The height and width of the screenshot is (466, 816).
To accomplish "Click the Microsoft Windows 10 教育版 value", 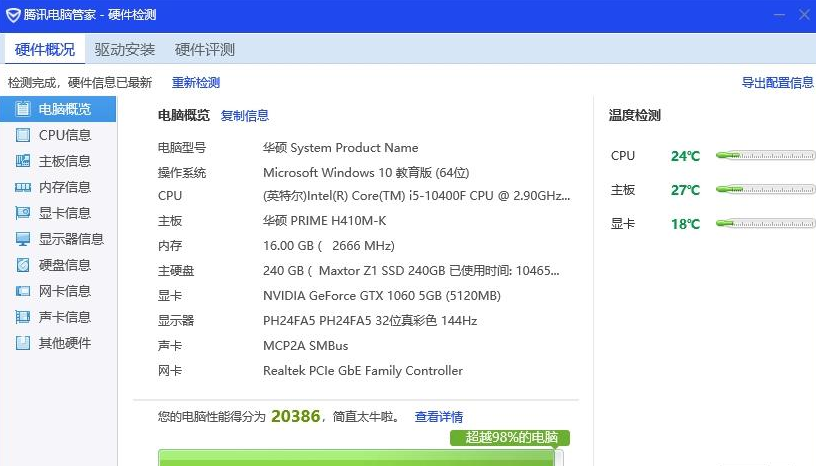I will (366, 172).
